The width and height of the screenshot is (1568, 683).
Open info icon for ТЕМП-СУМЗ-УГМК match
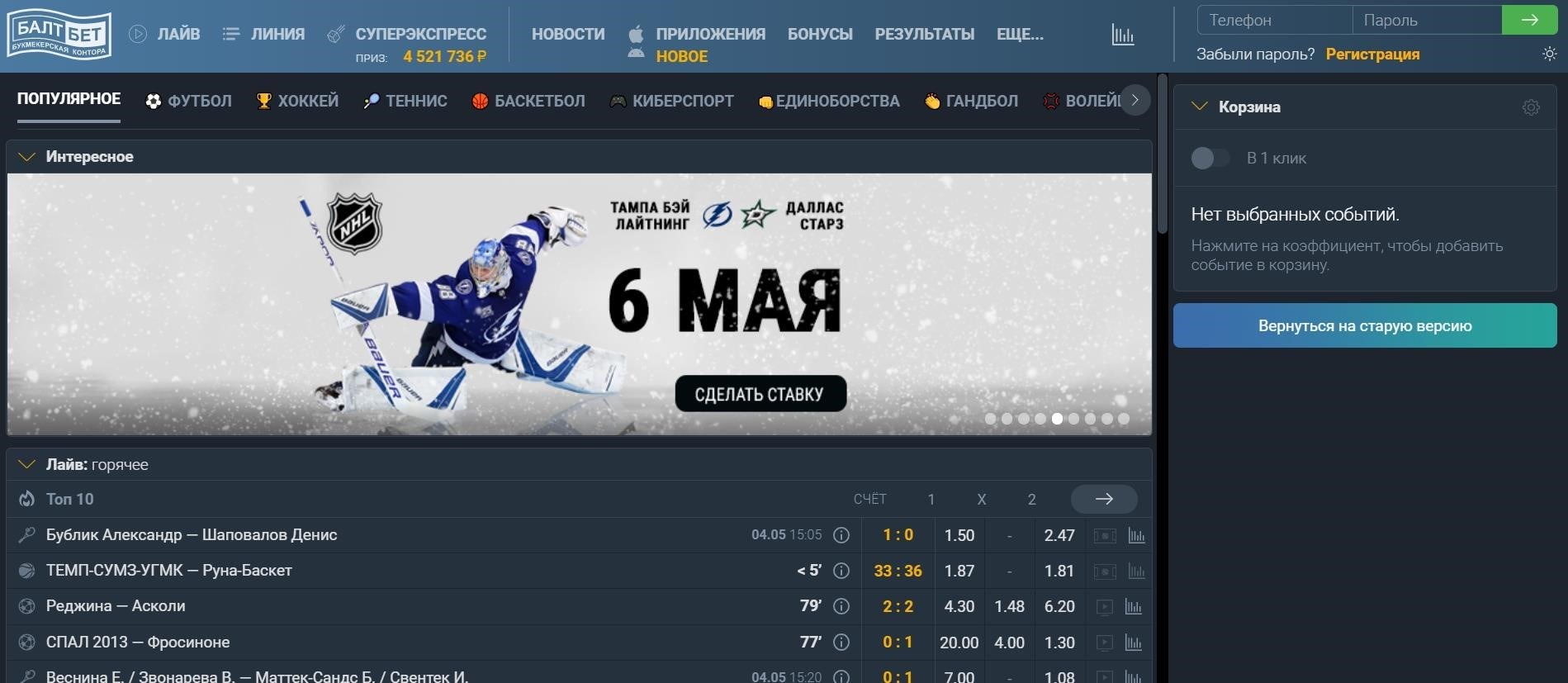(841, 571)
